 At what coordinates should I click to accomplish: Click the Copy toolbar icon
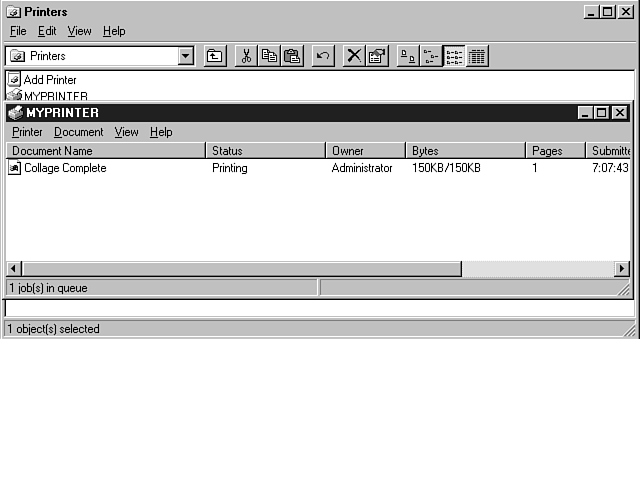click(269, 56)
